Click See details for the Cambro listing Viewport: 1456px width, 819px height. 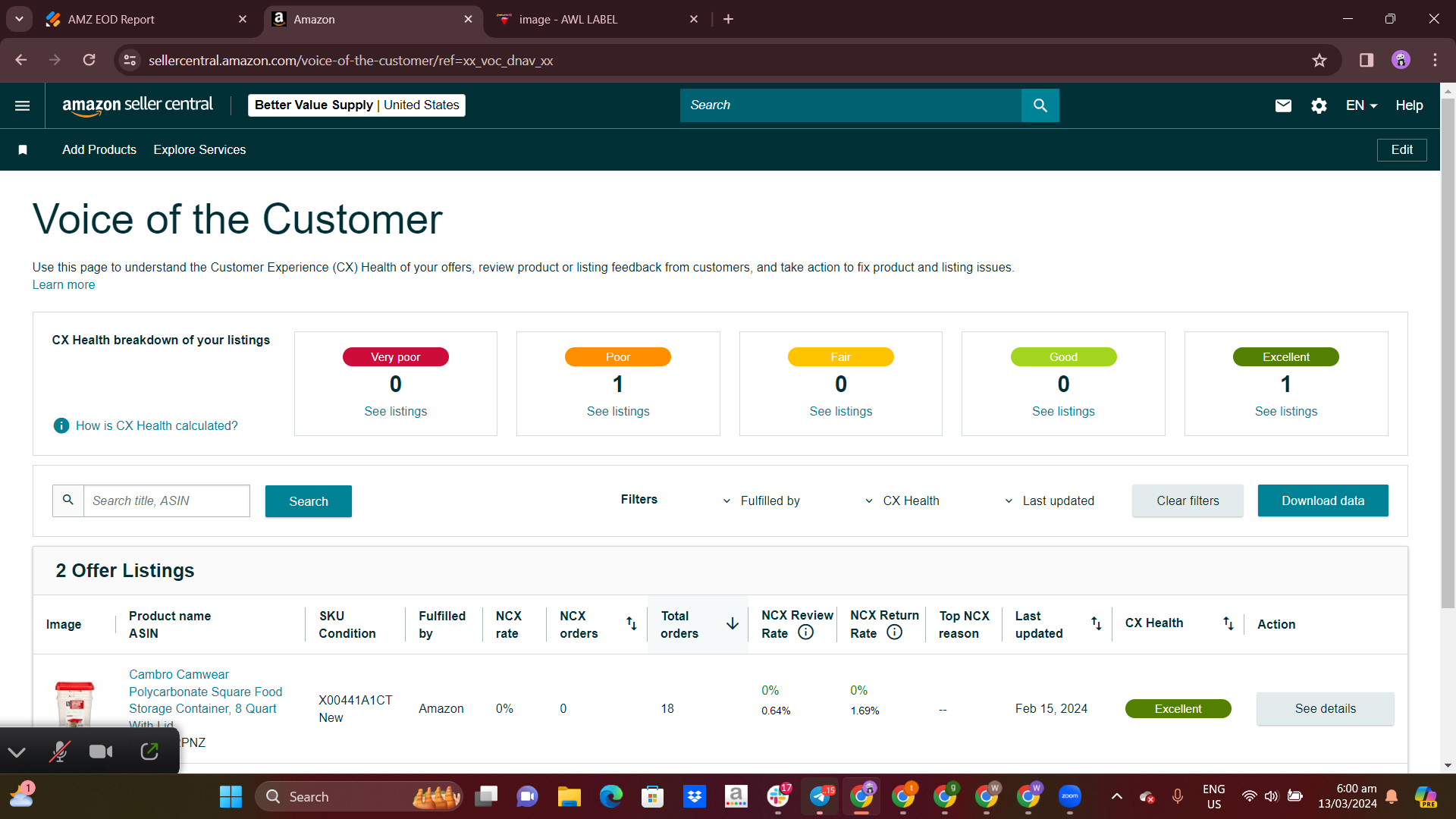(1326, 709)
